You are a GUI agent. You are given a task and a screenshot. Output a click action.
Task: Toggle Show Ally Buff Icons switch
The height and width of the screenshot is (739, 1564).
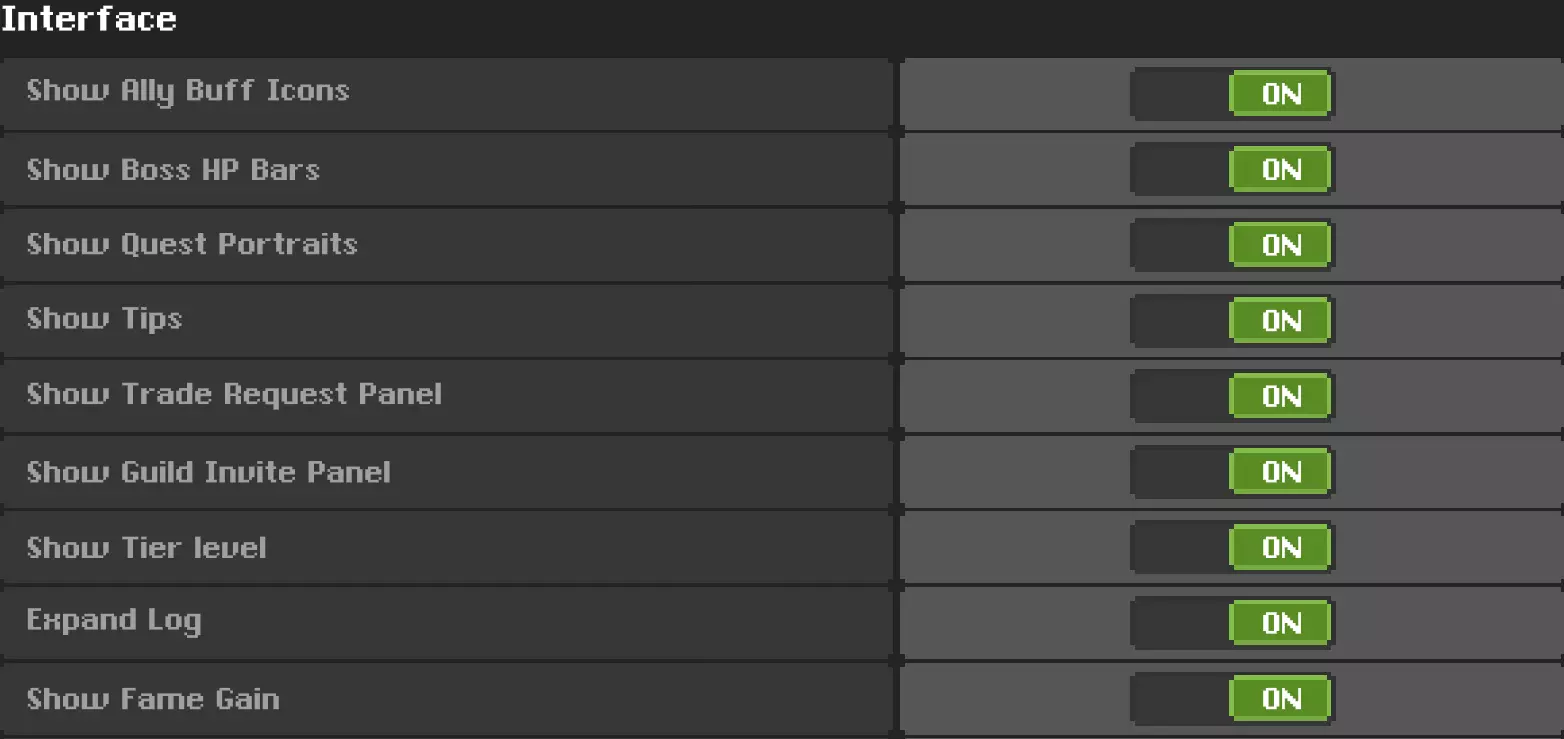click(x=1232, y=94)
